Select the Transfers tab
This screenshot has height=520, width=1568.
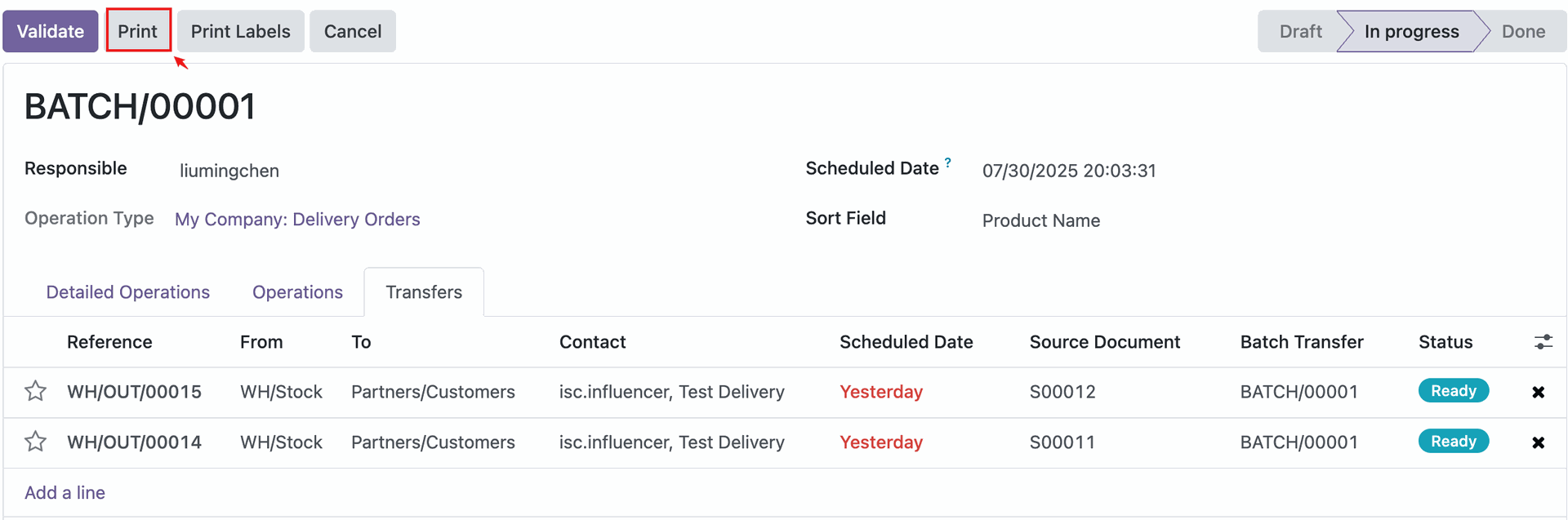[x=424, y=292]
